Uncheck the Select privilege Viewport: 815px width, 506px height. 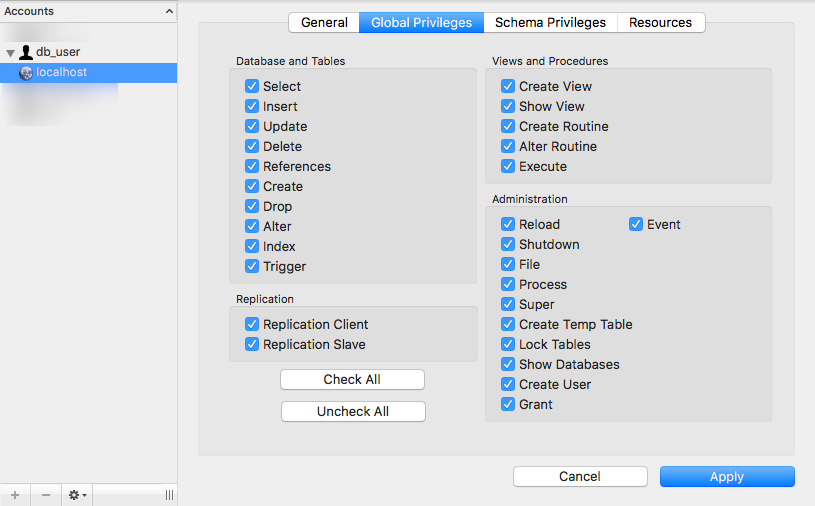point(252,87)
